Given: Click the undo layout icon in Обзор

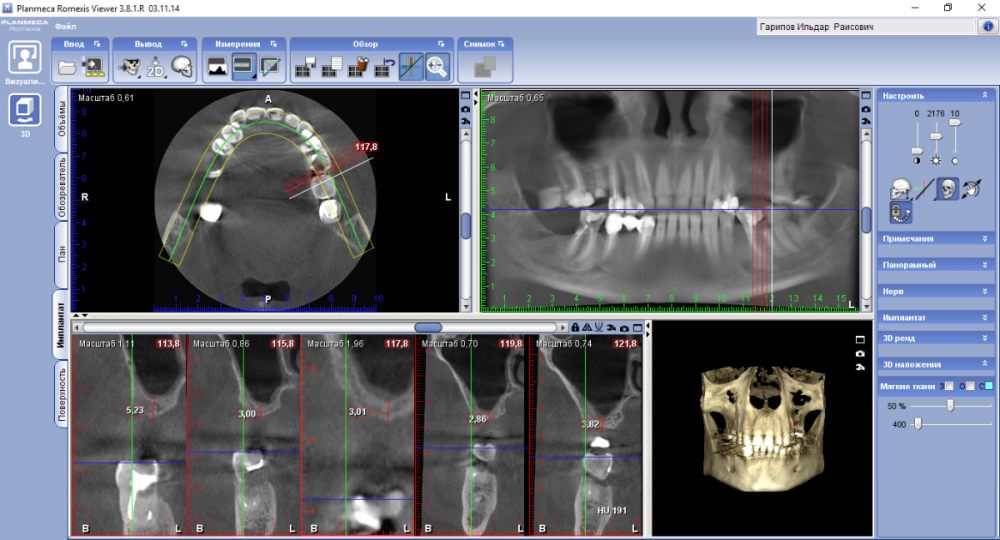Looking at the screenshot, I should pos(384,67).
